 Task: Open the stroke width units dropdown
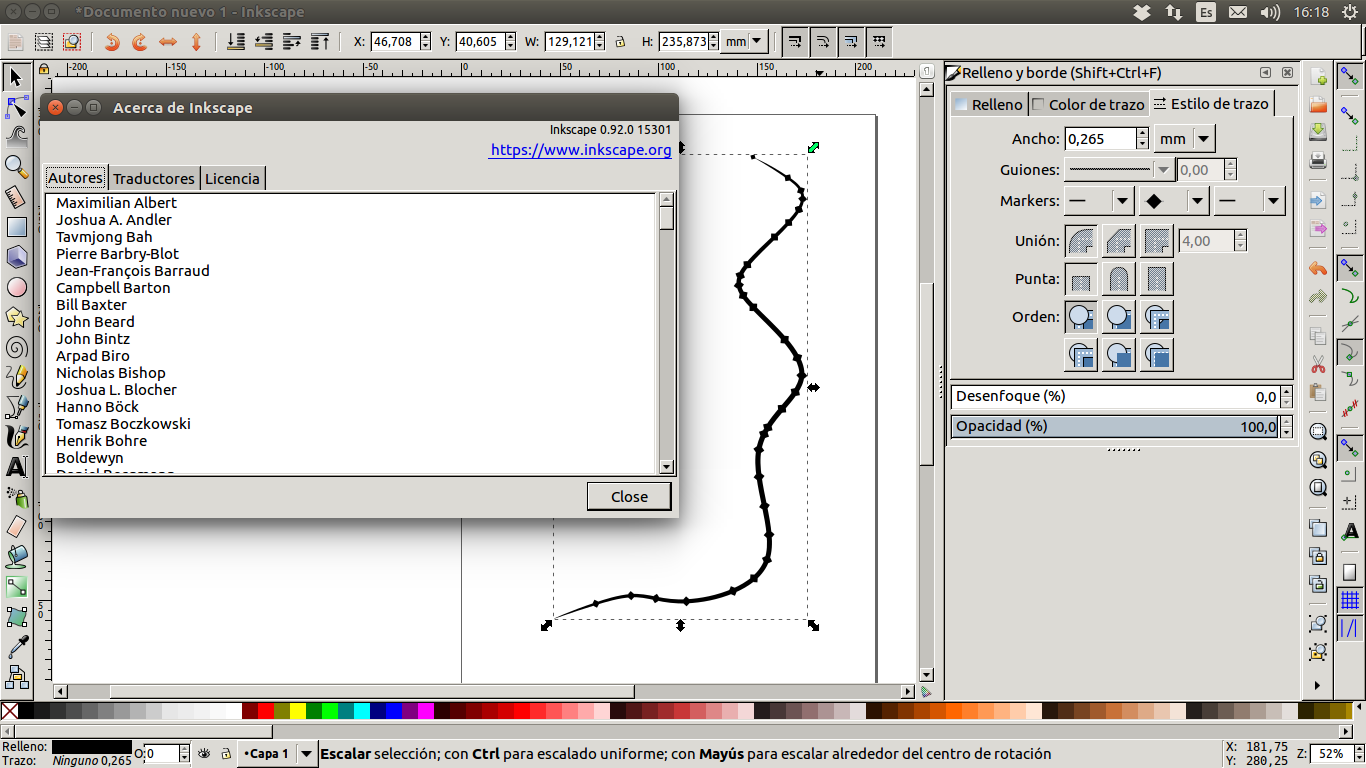(x=1184, y=138)
